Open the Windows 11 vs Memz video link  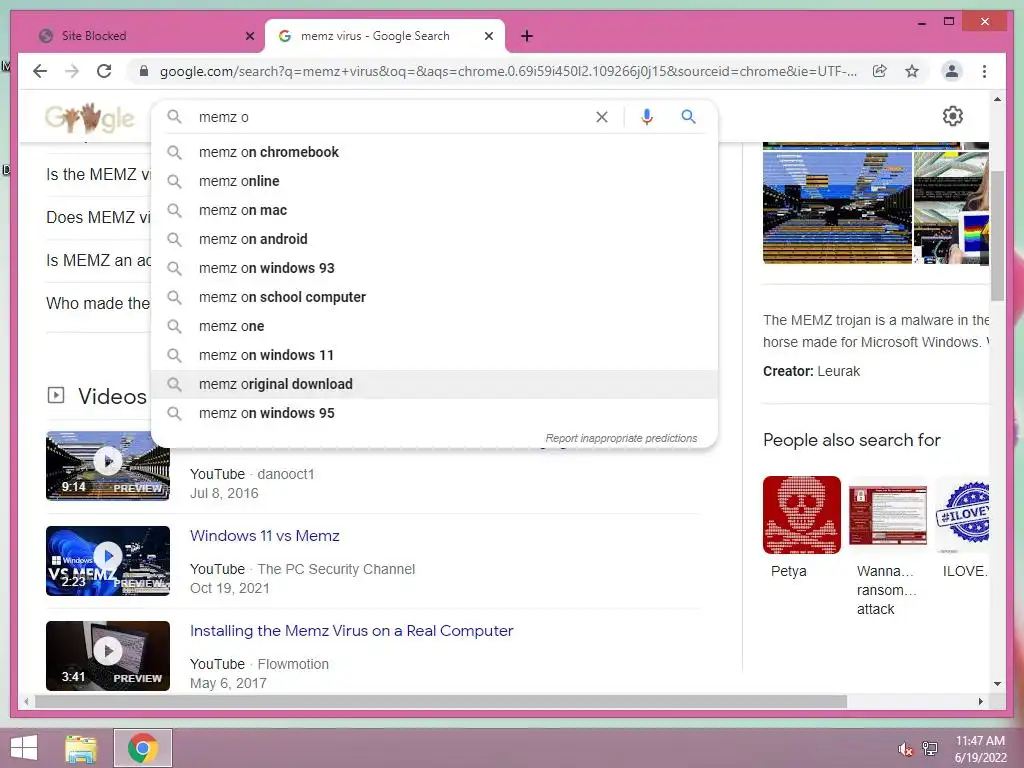point(264,536)
